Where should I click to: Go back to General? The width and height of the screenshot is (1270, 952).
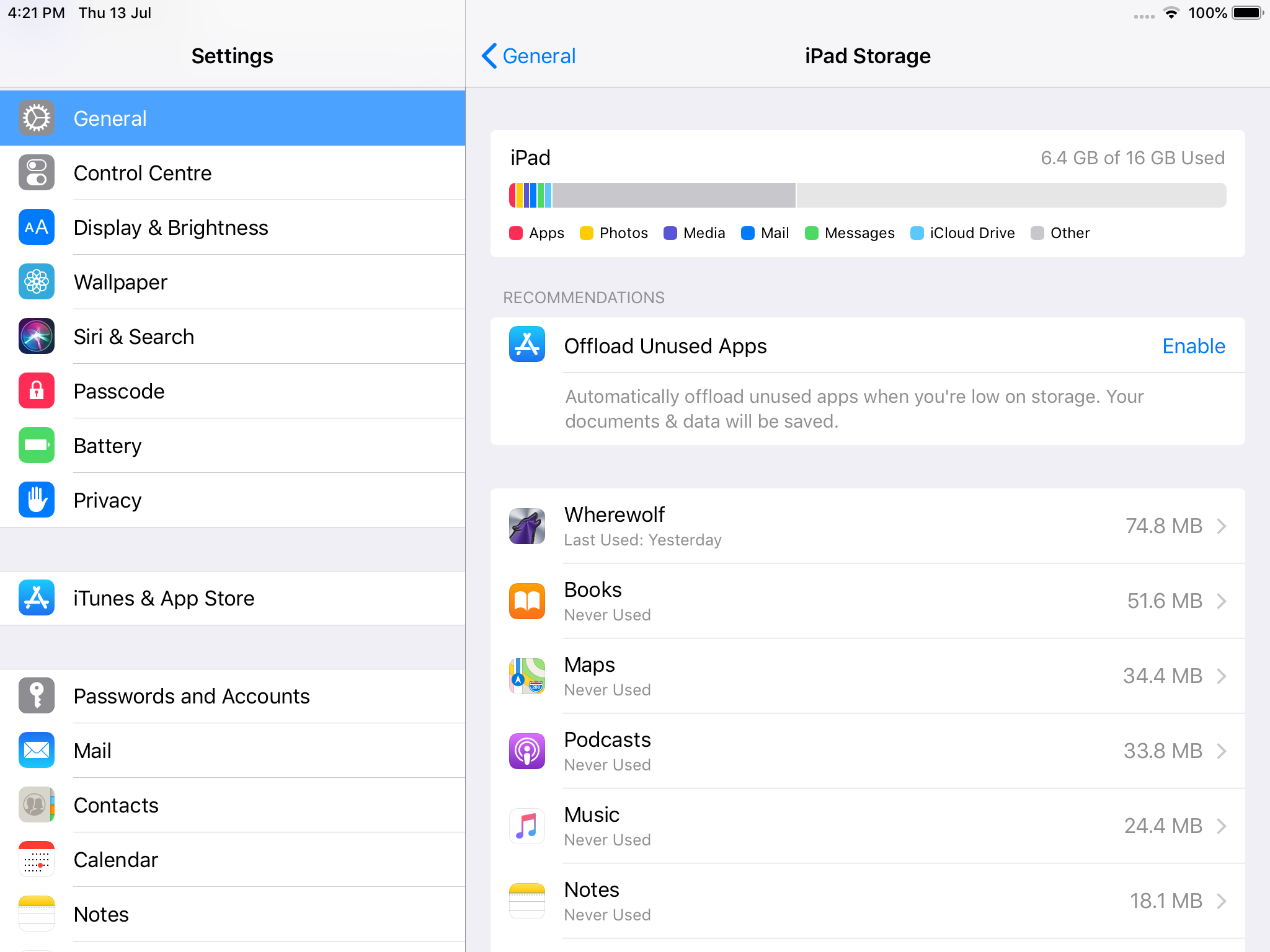pyautogui.click(x=529, y=56)
